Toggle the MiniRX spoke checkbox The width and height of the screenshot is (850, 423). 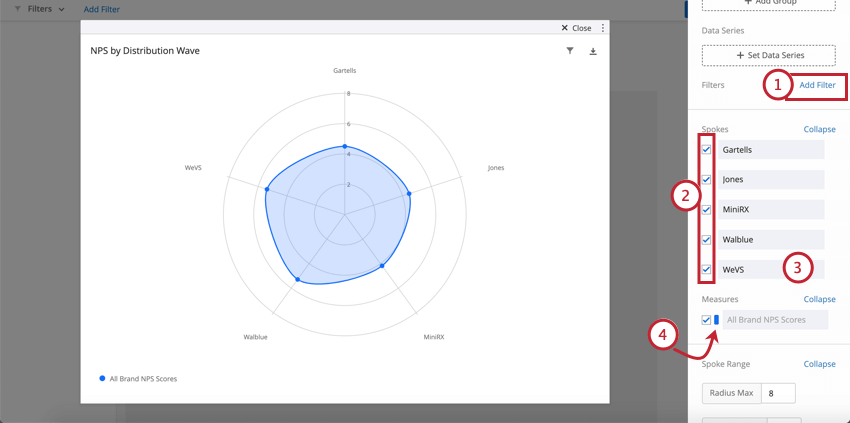pos(706,209)
